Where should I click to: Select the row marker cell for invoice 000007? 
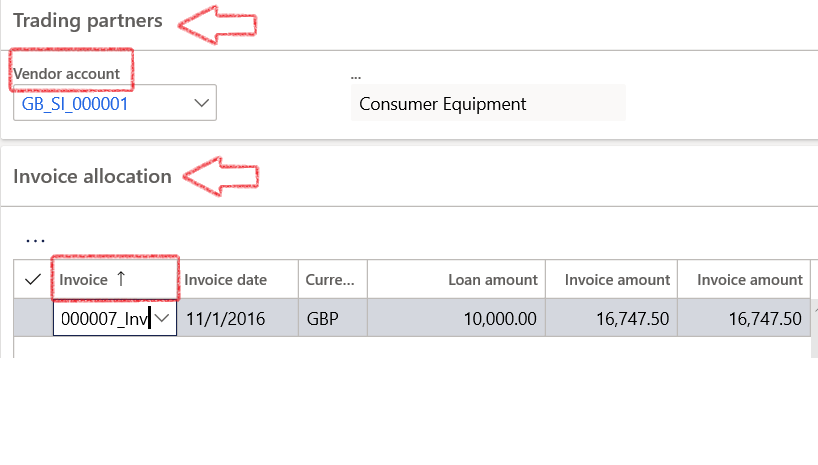(33, 318)
